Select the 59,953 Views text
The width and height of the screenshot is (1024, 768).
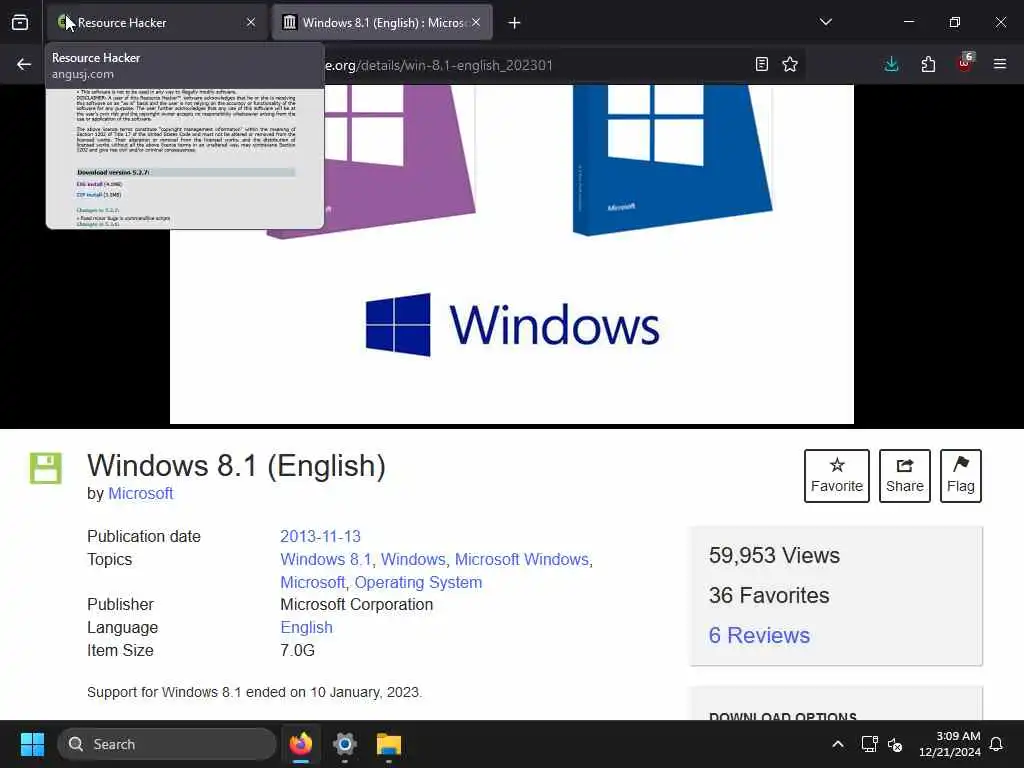pyautogui.click(x=774, y=556)
